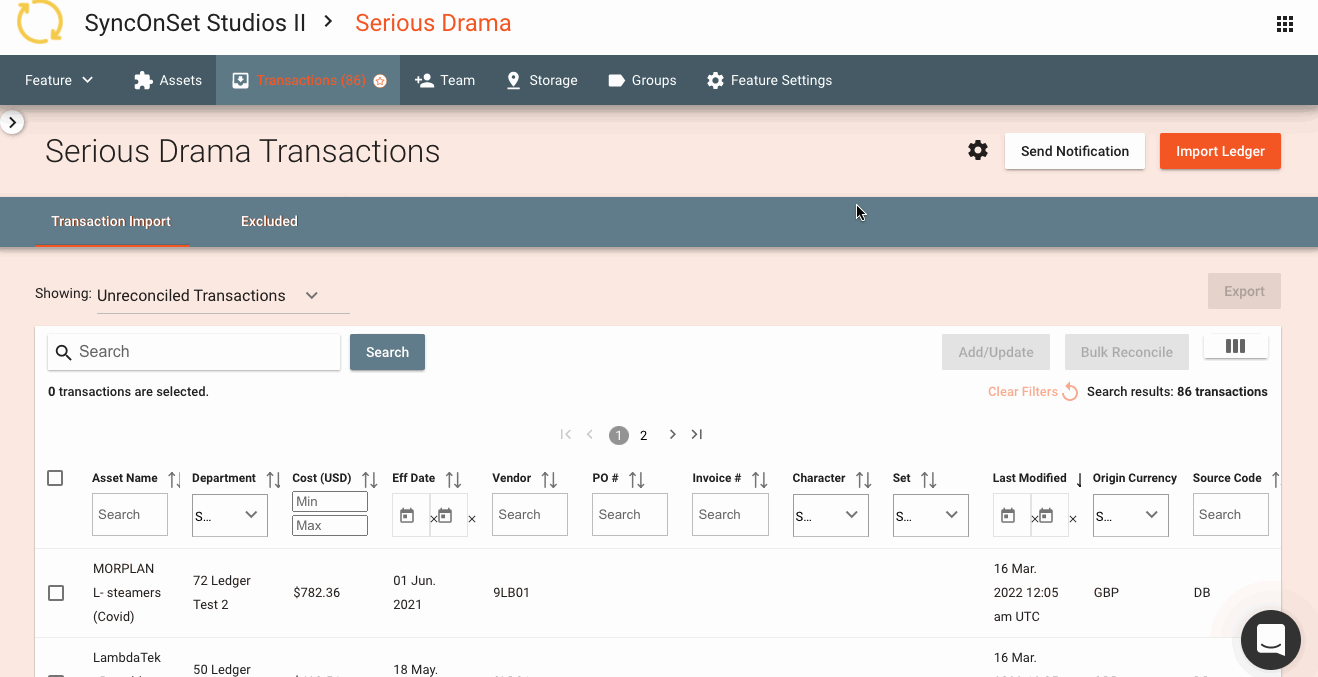Check the MORPLAN L- steamers row
Screen dimensions: 1318x677
[x=56, y=593]
